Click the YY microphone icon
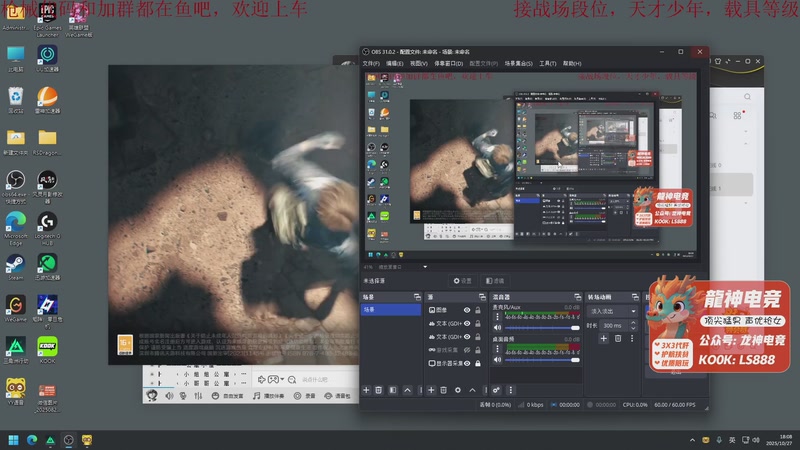 click(183, 395)
